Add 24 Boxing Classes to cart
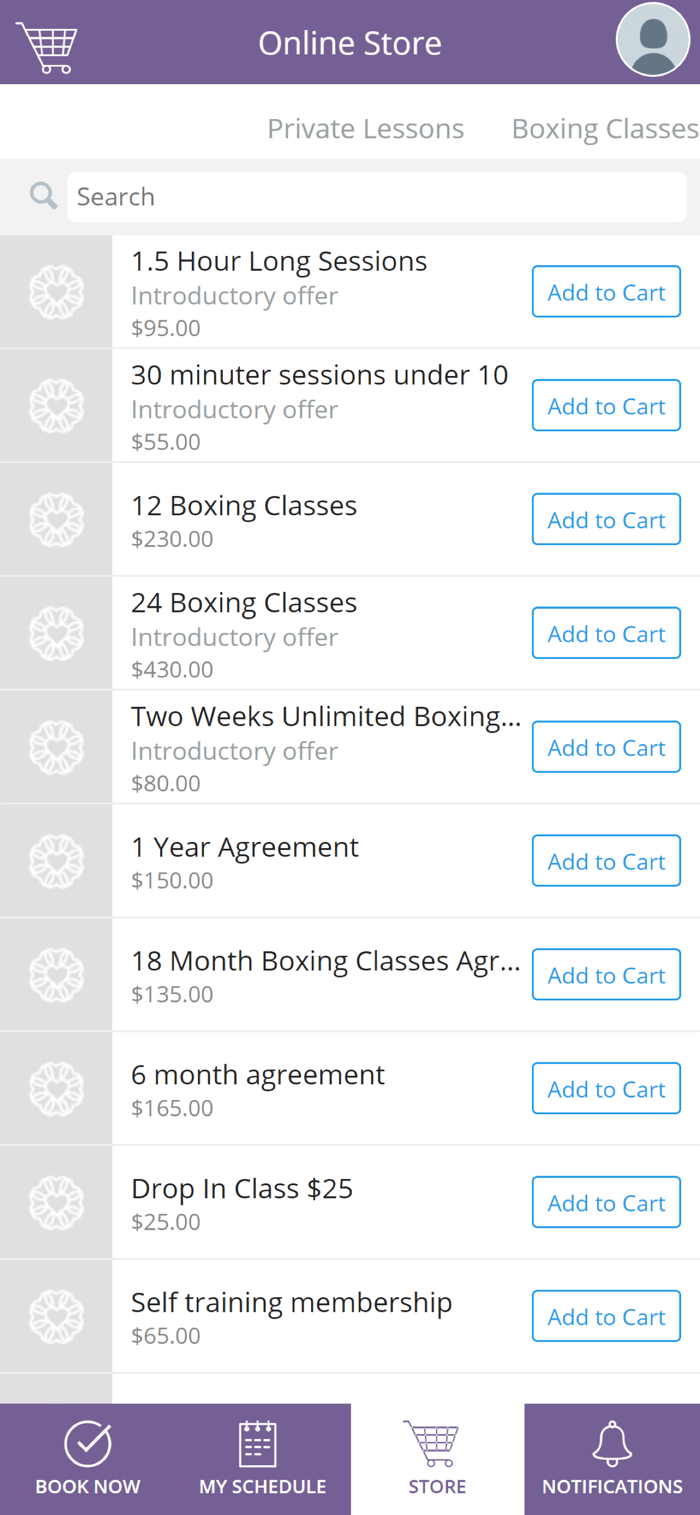The width and height of the screenshot is (700, 1515). (x=606, y=634)
